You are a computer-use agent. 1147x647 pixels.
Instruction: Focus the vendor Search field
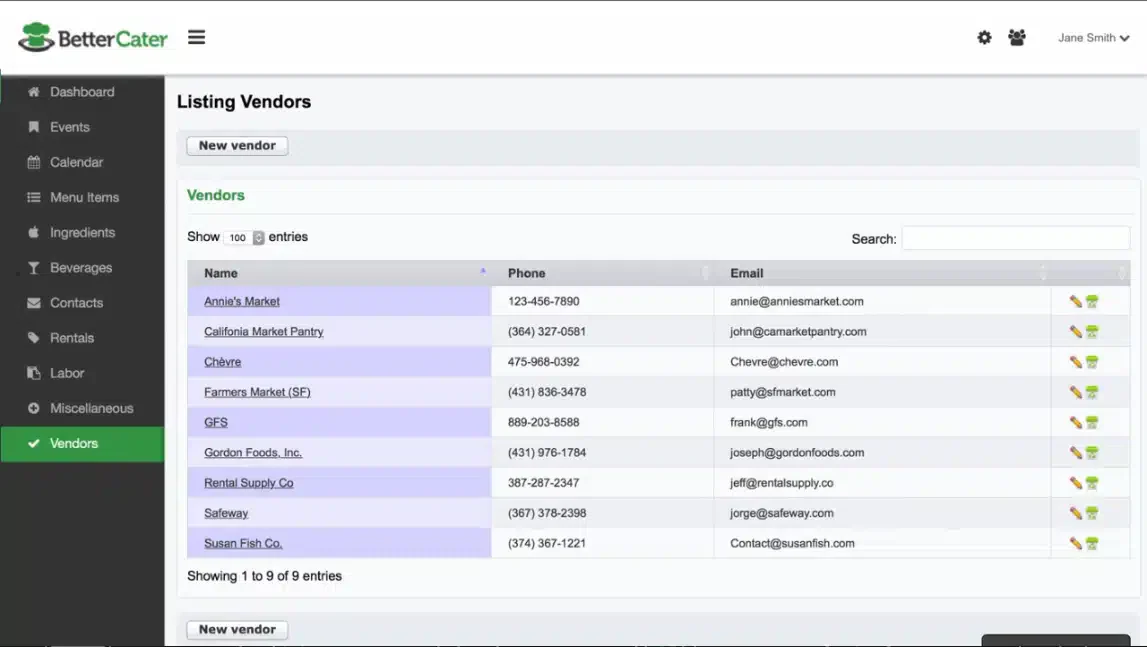tap(1015, 239)
